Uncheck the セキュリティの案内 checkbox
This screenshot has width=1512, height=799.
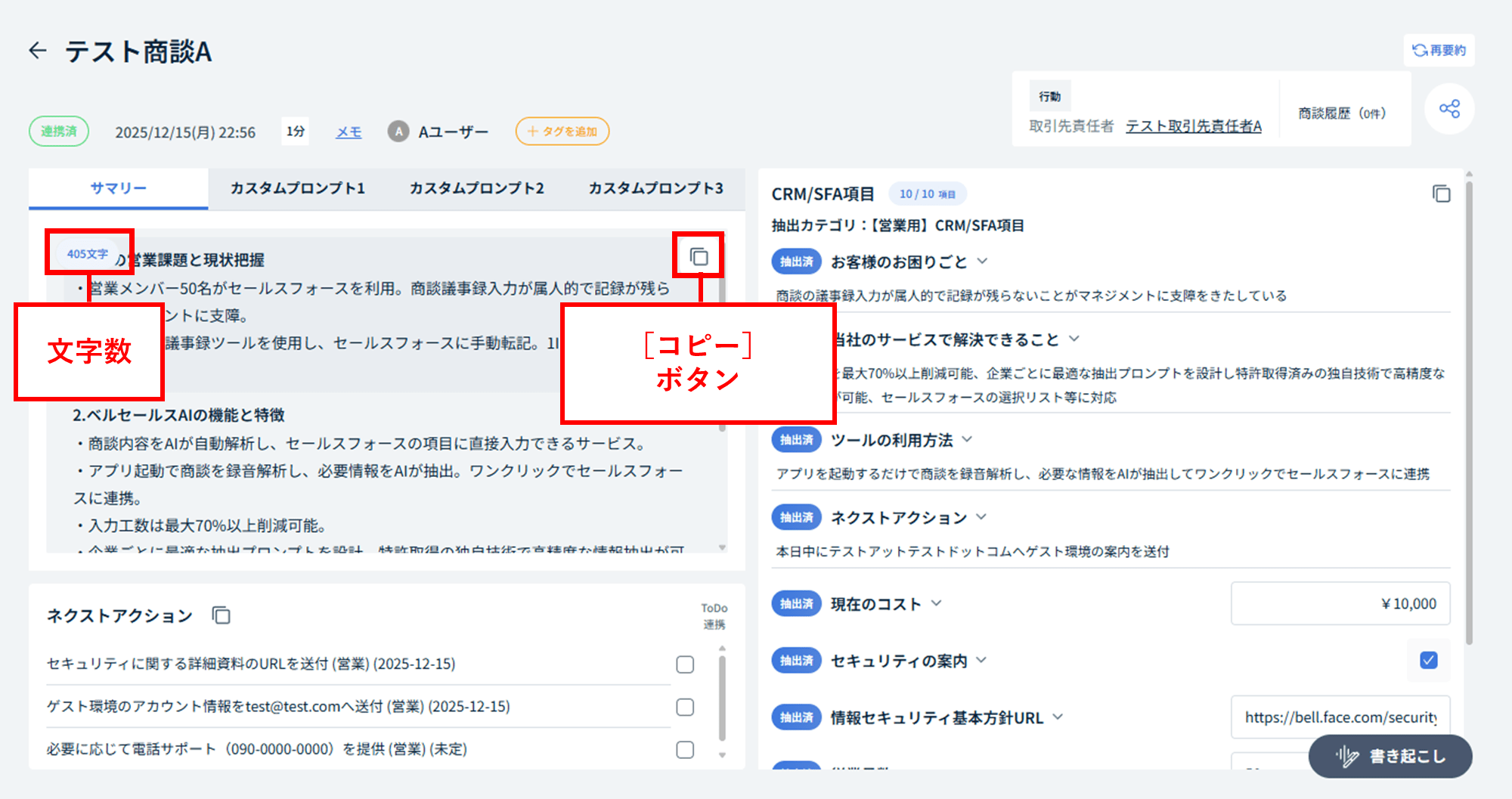click(x=1428, y=661)
